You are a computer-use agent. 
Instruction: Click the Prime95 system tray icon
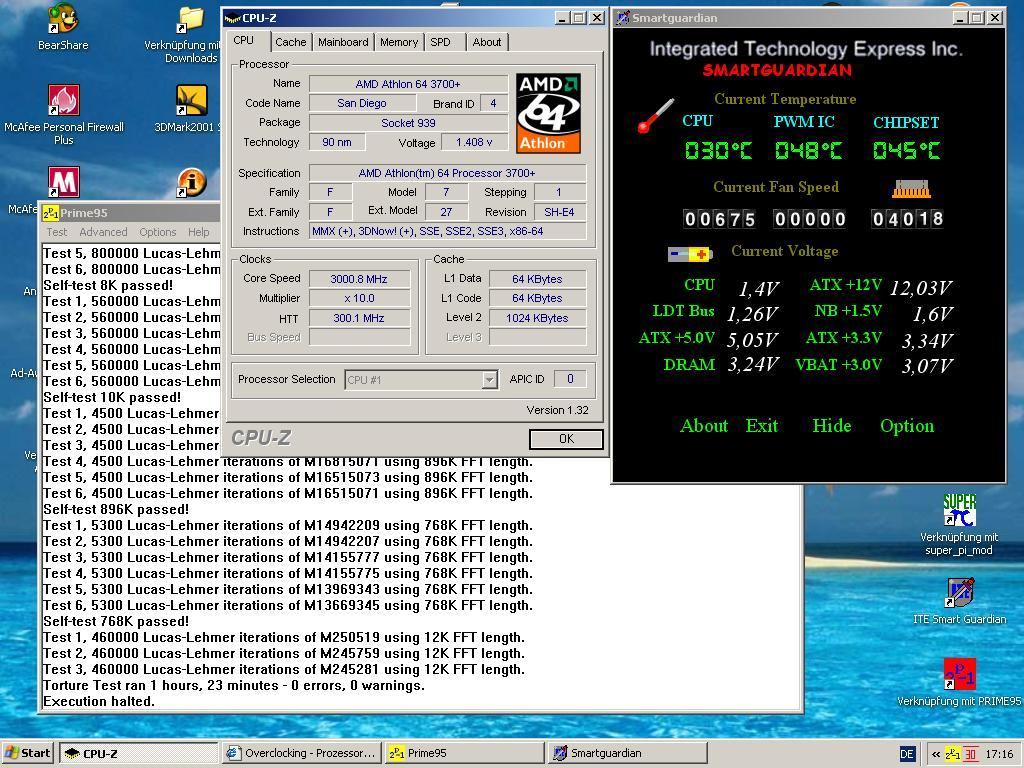[953, 754]
